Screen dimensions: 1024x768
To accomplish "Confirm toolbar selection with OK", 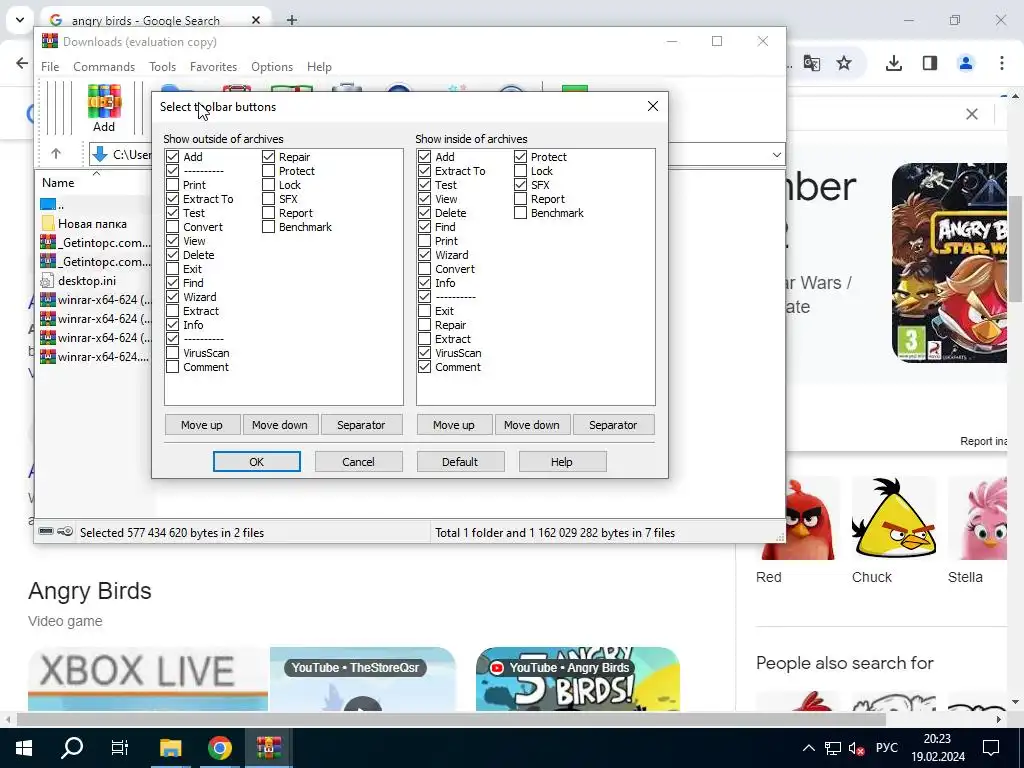I will (257, 462).
